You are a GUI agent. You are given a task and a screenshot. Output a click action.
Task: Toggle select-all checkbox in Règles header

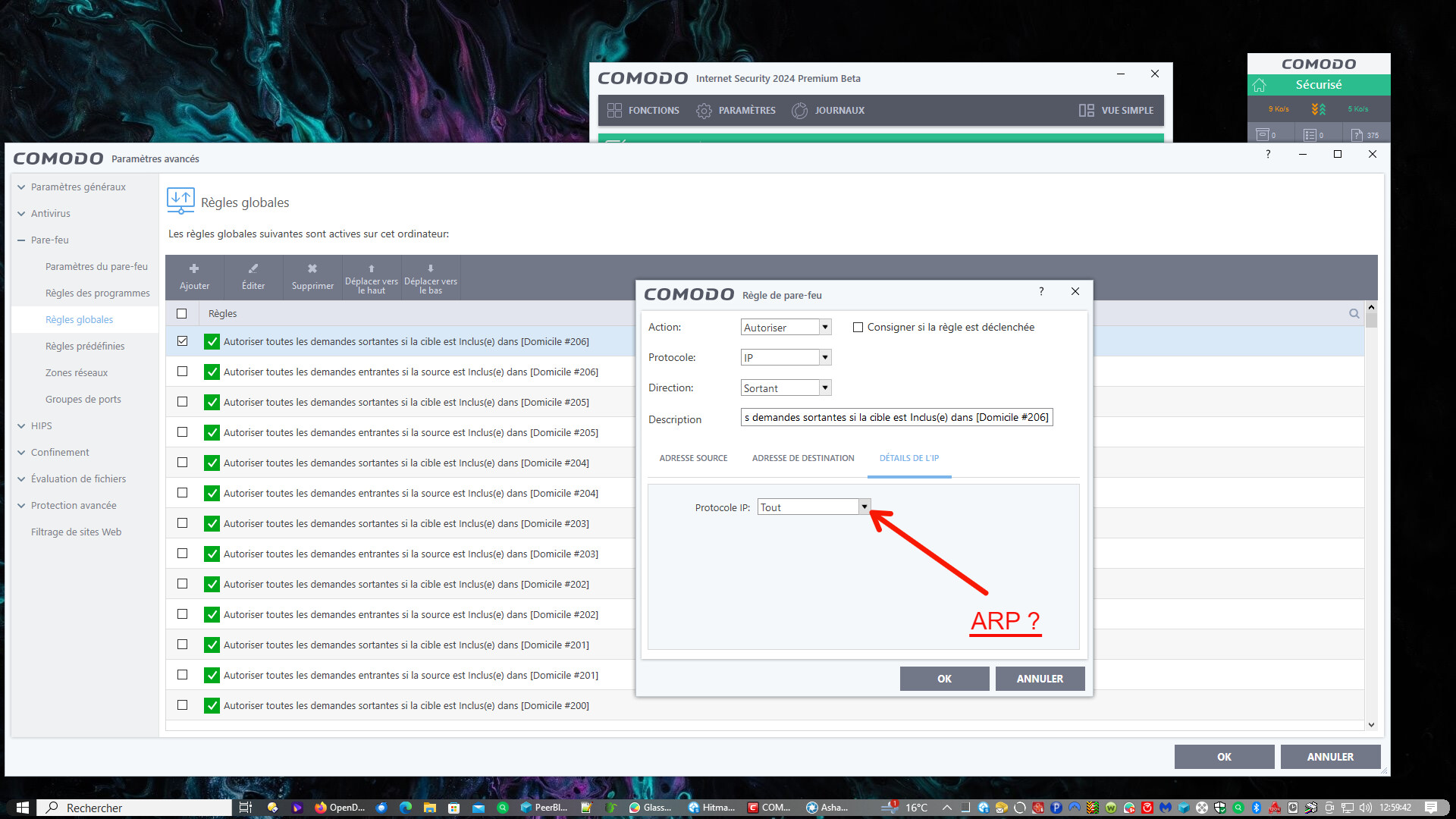181,313
